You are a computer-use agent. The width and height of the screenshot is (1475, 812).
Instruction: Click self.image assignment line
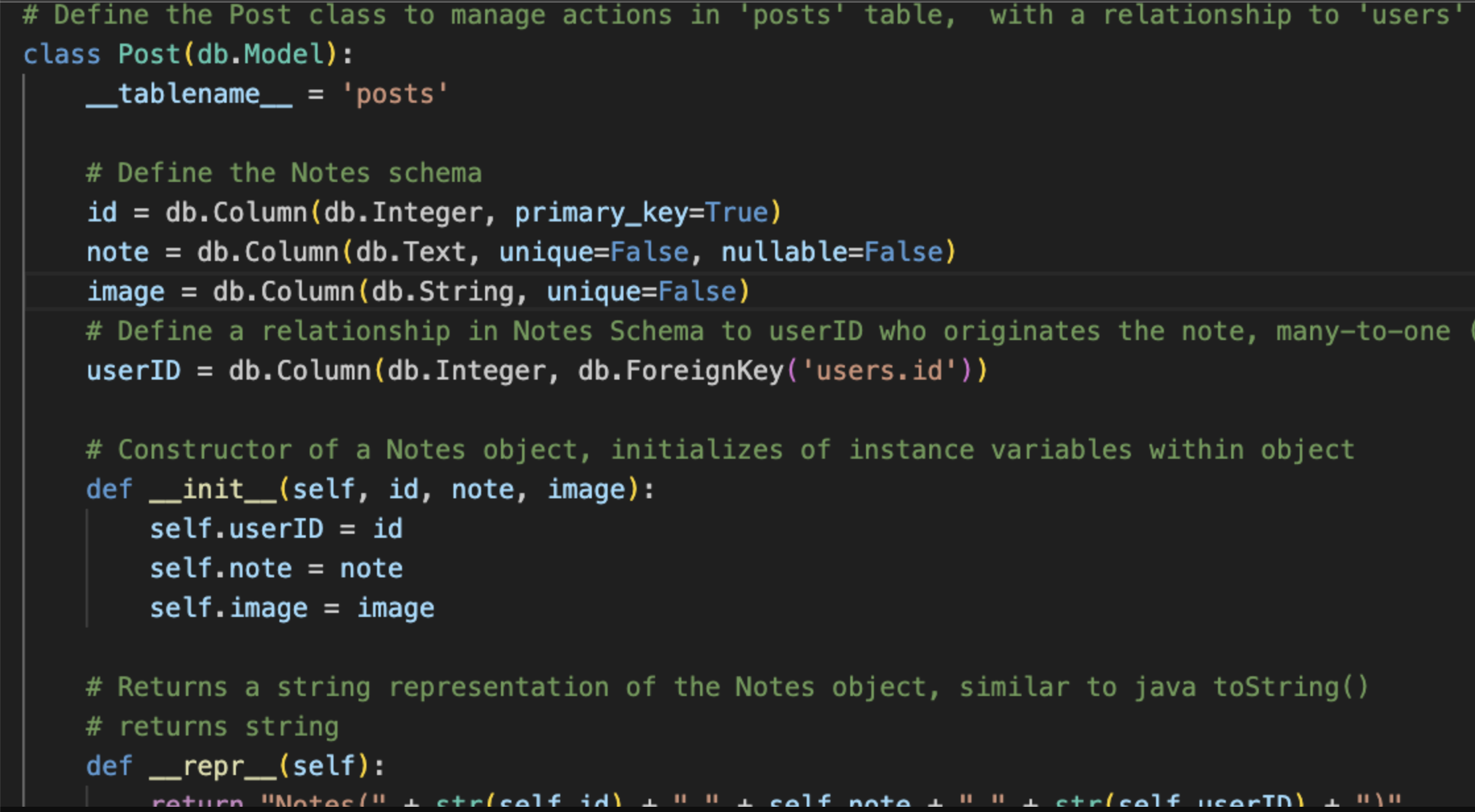point(229,608)
